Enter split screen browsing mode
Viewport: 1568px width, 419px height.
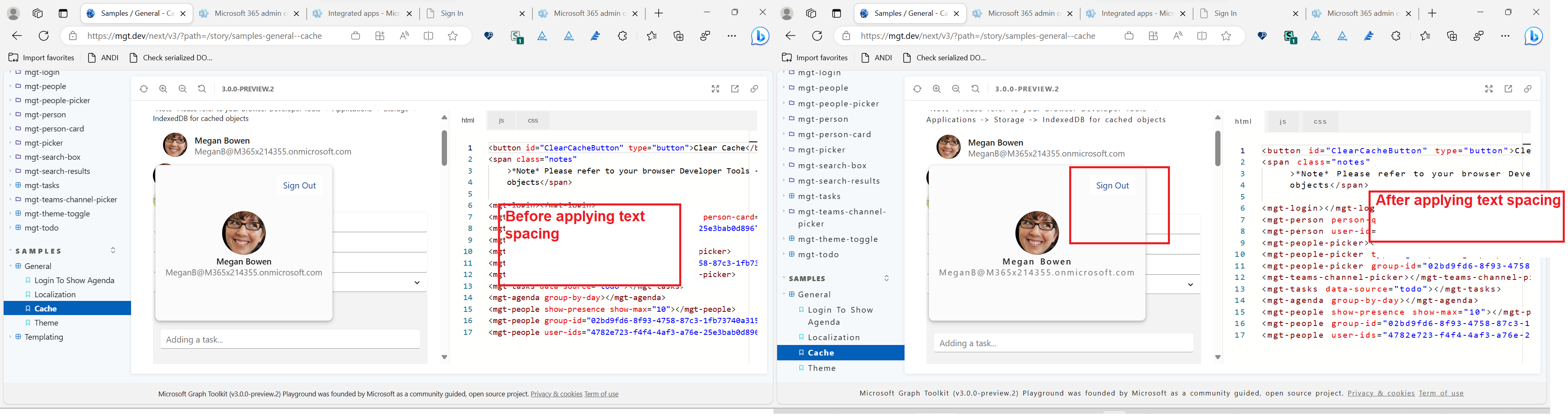click(428, 36)
